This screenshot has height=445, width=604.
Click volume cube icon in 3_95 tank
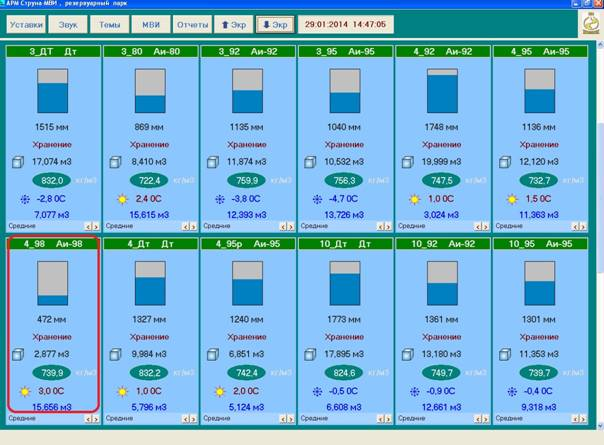pos(310,162)
